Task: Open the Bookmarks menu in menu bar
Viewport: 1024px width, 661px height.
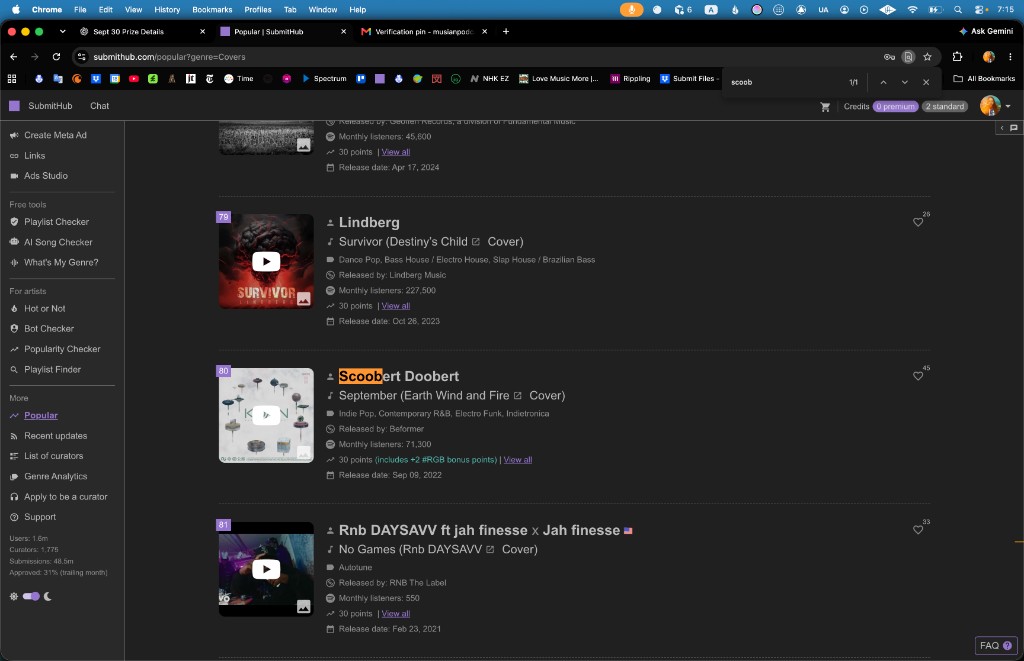Action: pyautogui.click(x=212, y=10)
